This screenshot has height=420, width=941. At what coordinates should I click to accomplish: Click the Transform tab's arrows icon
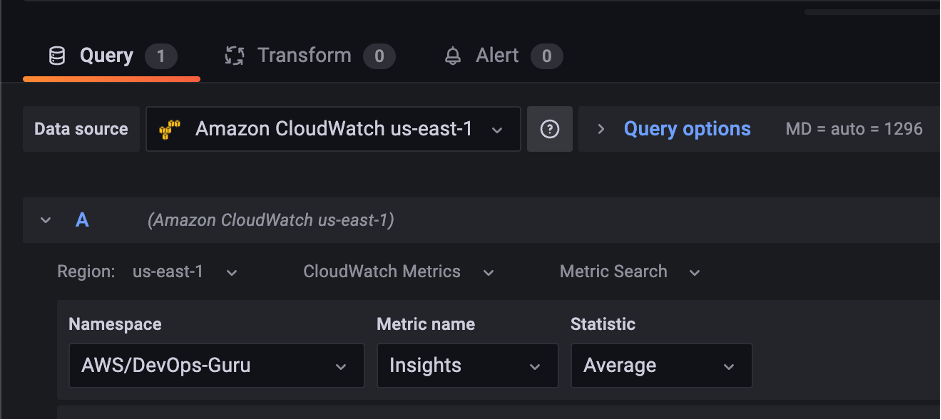(x=234, y=56)
